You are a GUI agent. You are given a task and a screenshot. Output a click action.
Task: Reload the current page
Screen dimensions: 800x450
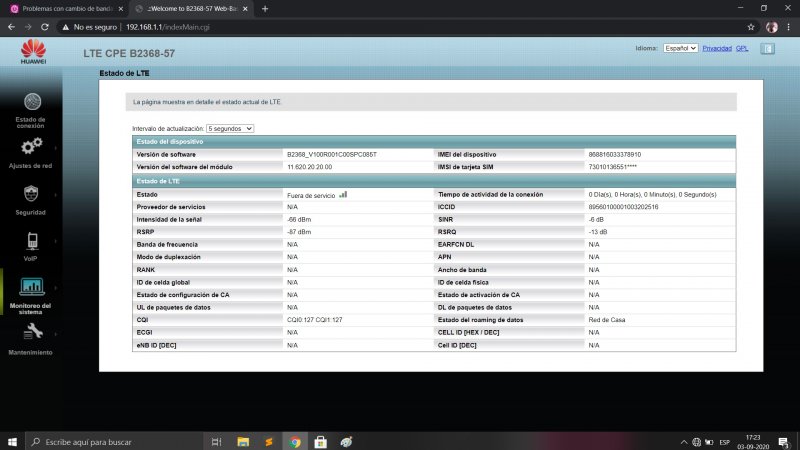click(45, 27)
